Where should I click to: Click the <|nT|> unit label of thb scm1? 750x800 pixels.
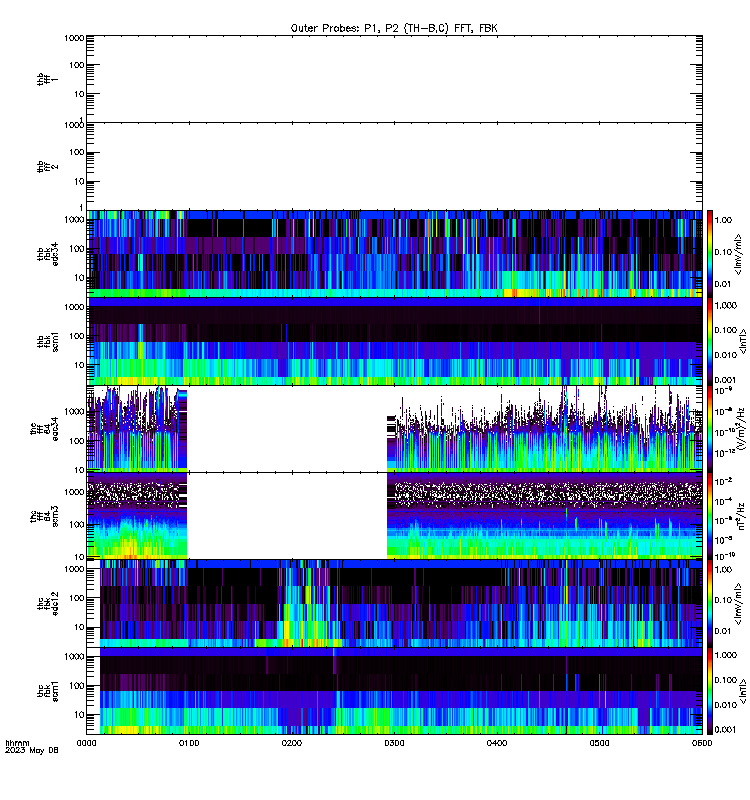(743, 341)
